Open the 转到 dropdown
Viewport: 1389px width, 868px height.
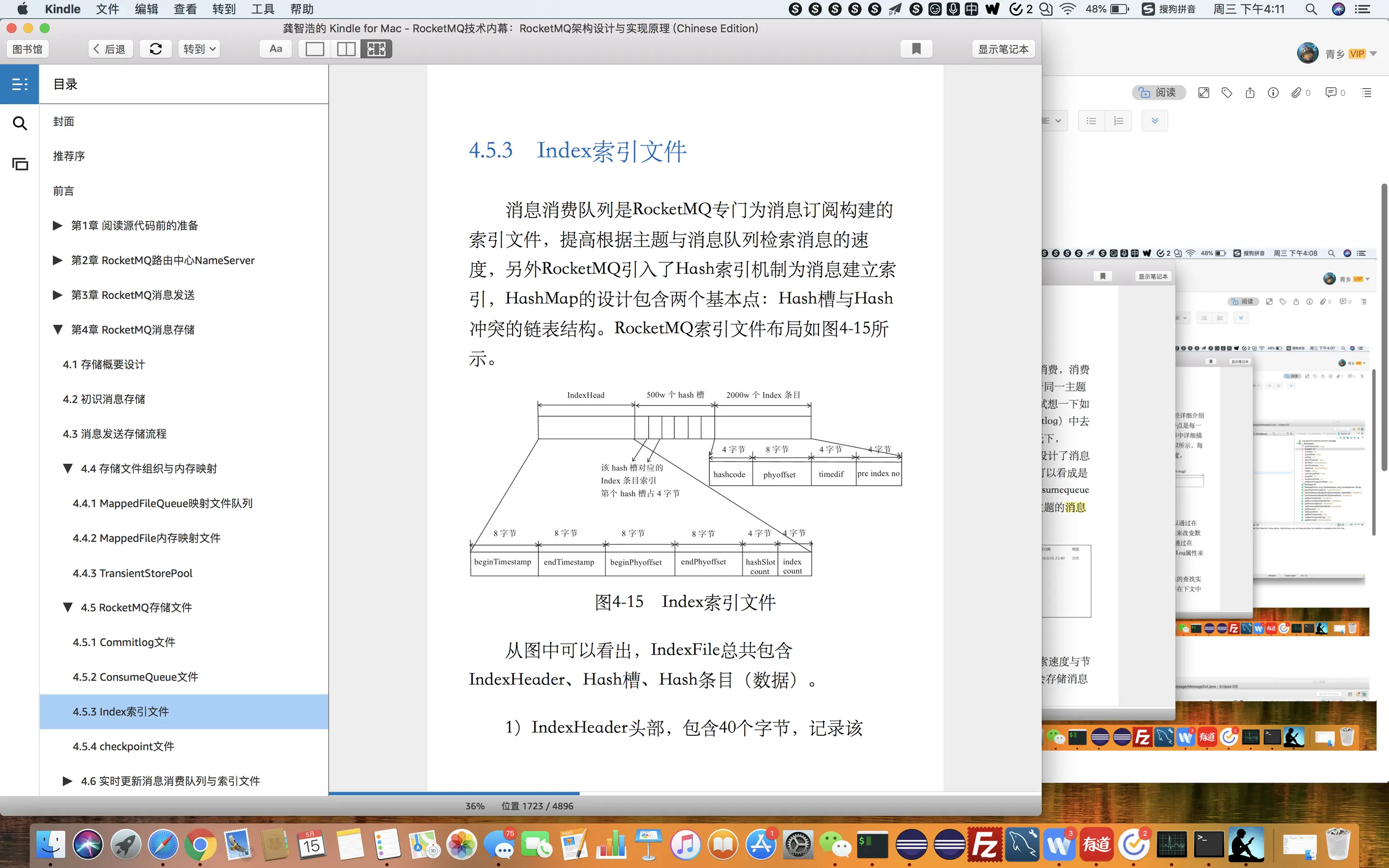tap(199, 49)
